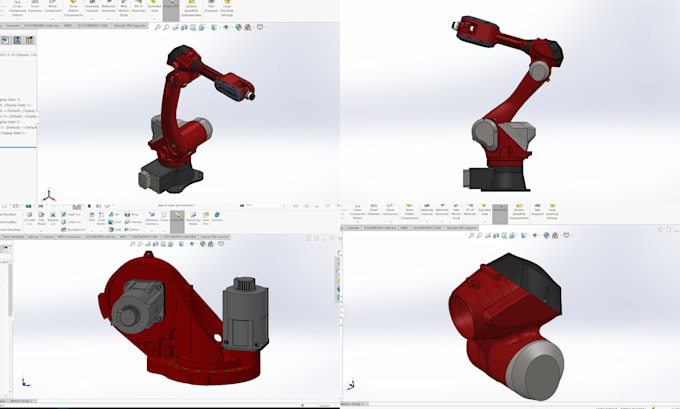
Task: Open SimLab FBX Exporter tab in robot assembly window
Action: coord(130,26)
